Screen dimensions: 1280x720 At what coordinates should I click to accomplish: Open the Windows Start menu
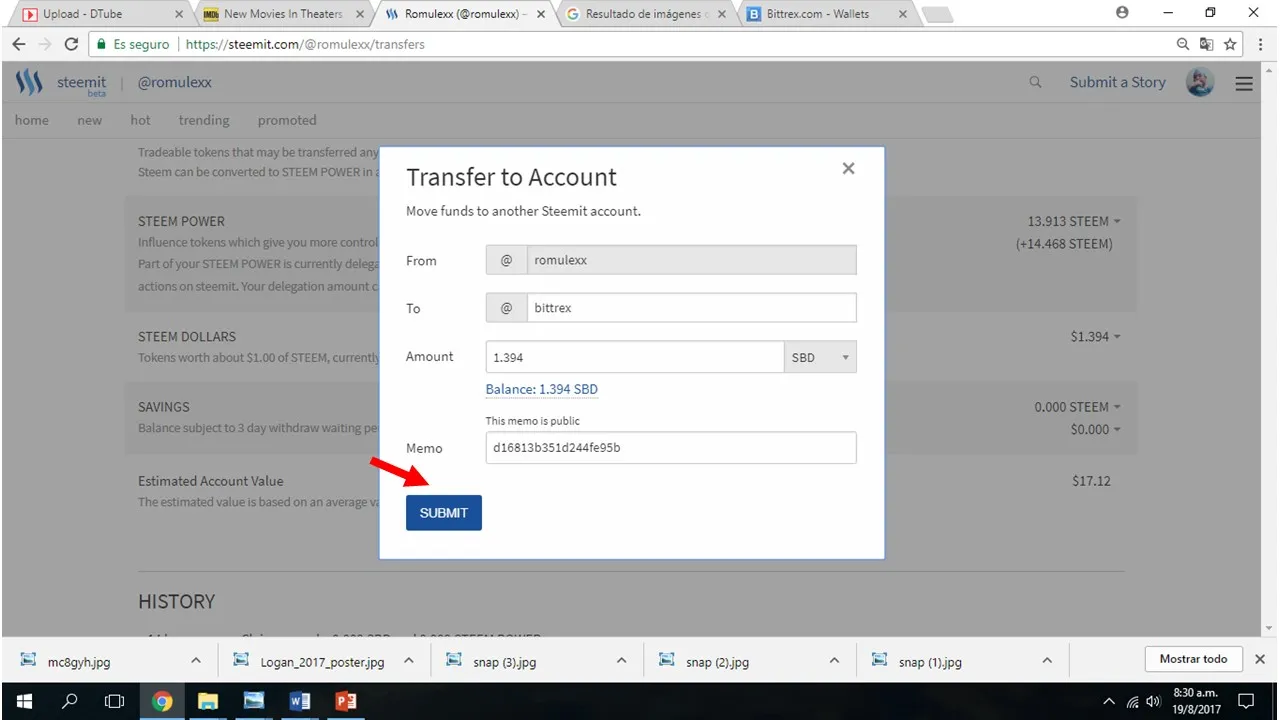point(23,701)
